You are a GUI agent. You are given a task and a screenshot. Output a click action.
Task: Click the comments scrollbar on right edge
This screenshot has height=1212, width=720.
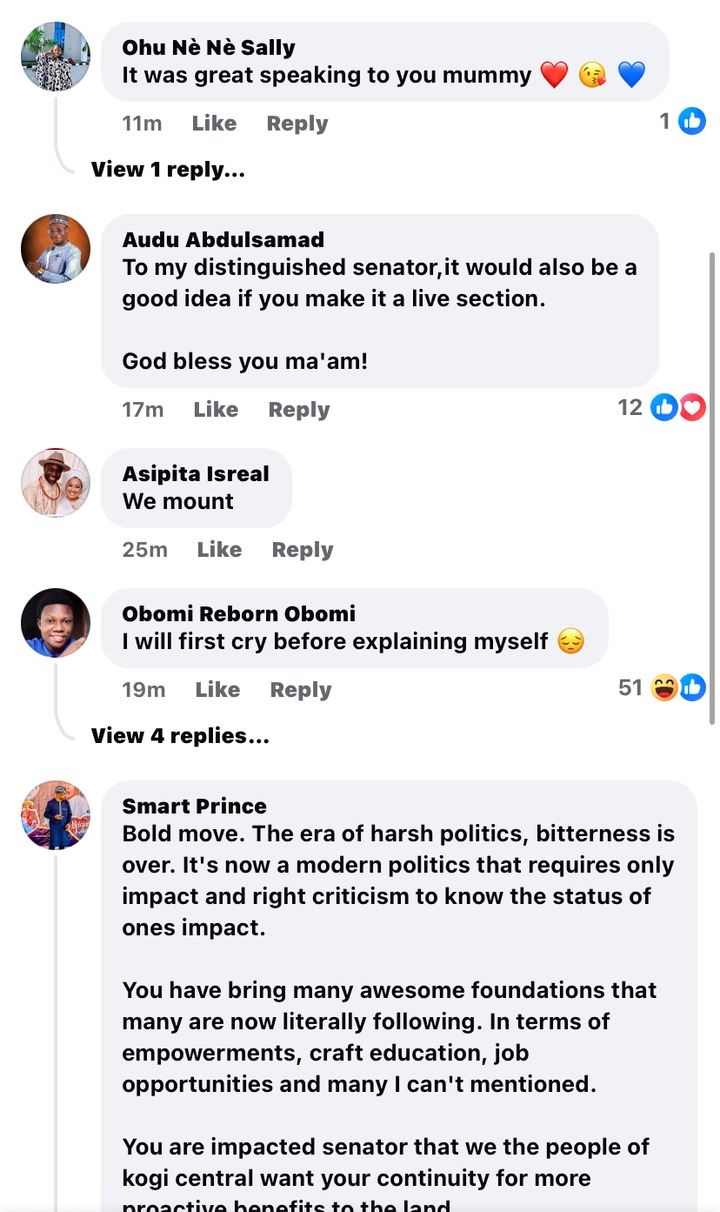click(x=712, y=480)
